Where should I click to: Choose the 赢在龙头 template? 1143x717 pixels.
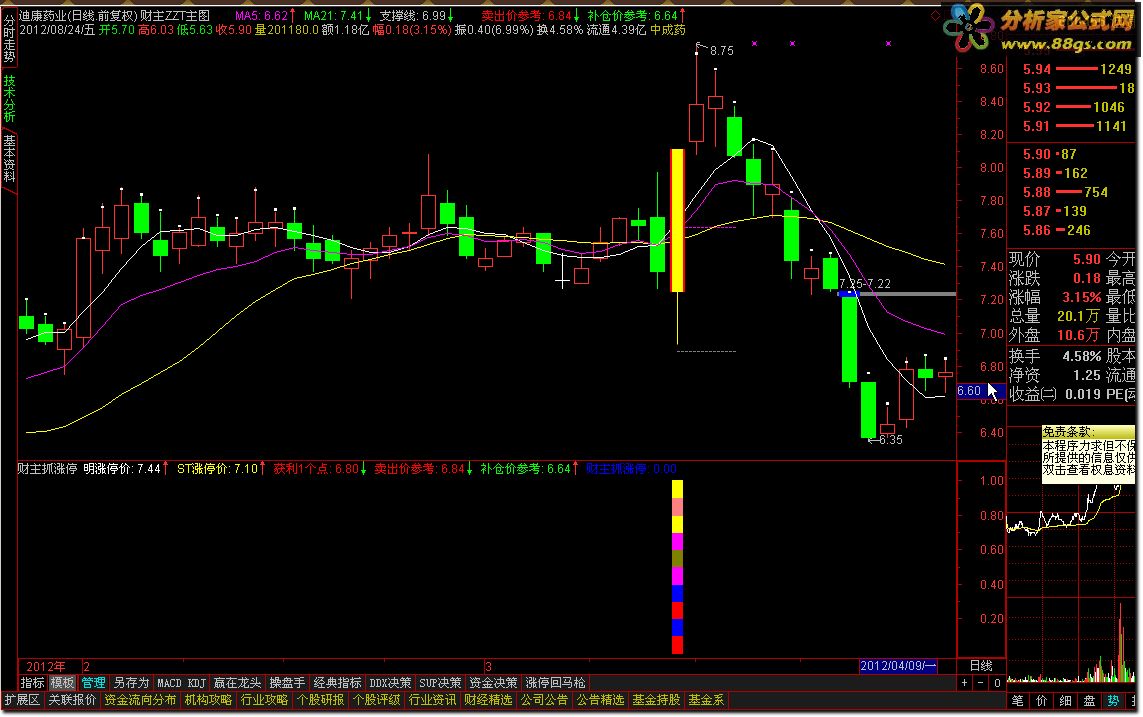coord(237,683)
